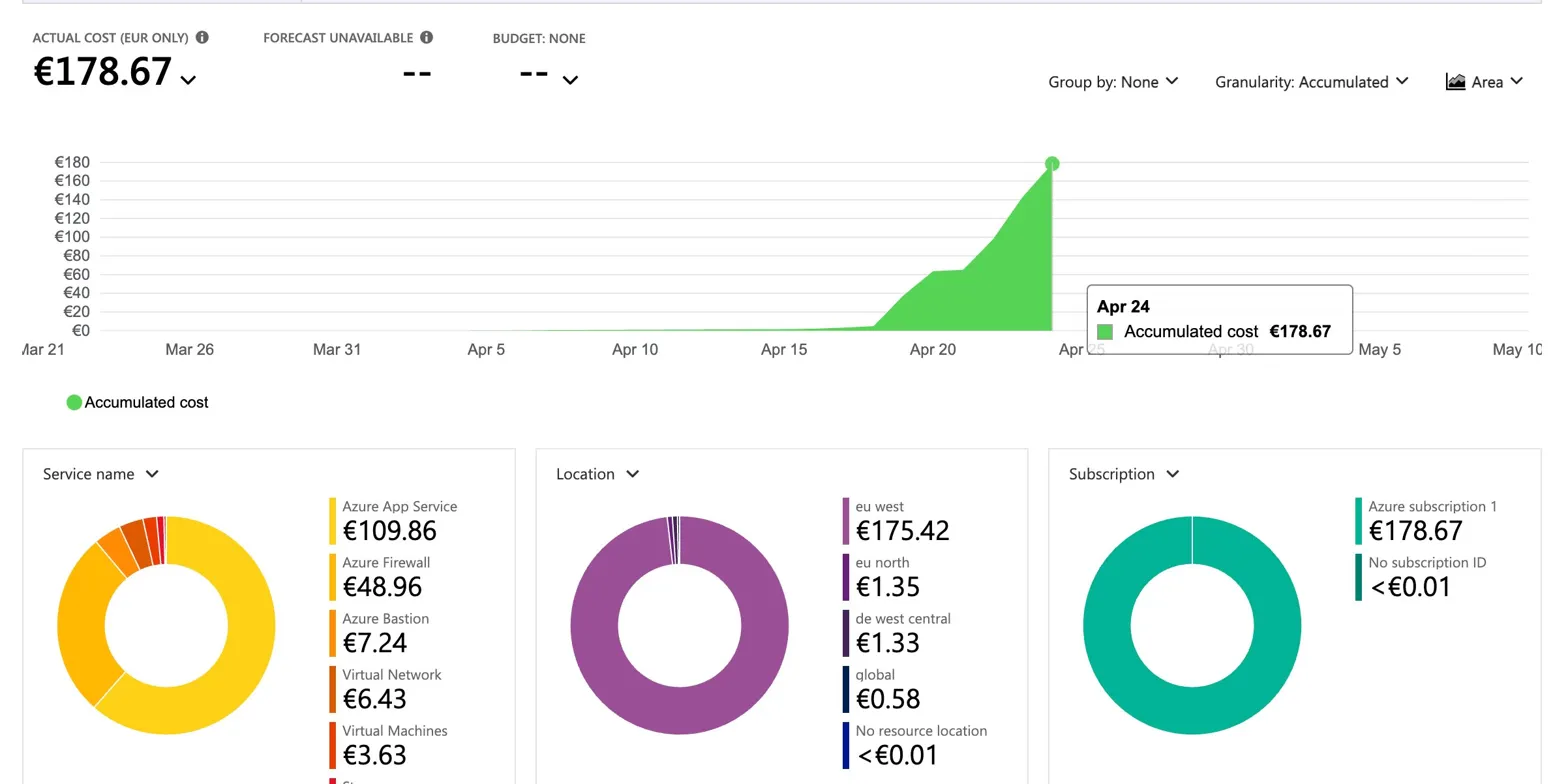Click the global €0.58 value
This screenshot has width=1568, height=784.
click(888, 699)
